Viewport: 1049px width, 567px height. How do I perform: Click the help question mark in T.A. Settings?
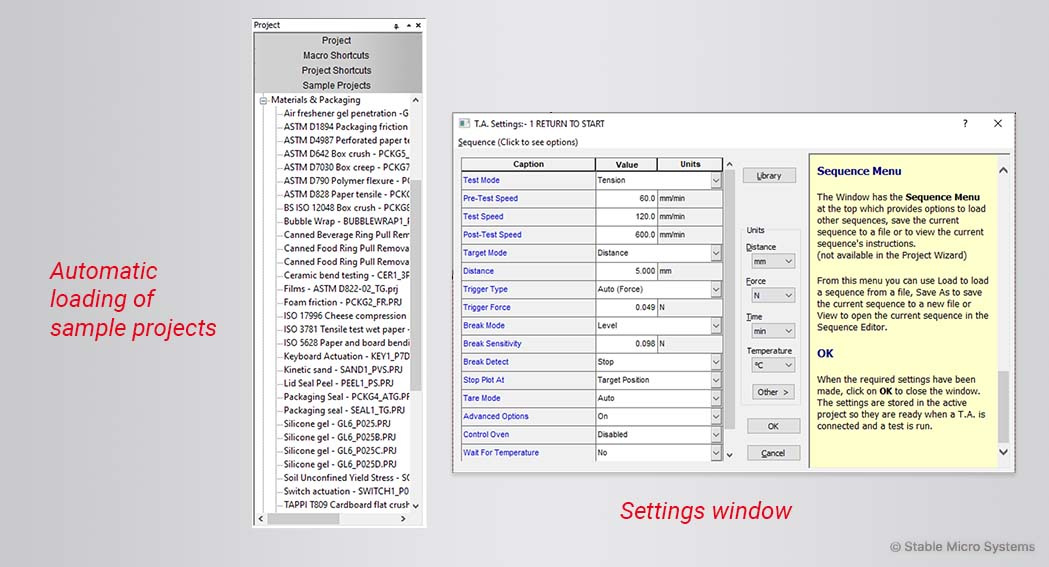pos(965,124)
